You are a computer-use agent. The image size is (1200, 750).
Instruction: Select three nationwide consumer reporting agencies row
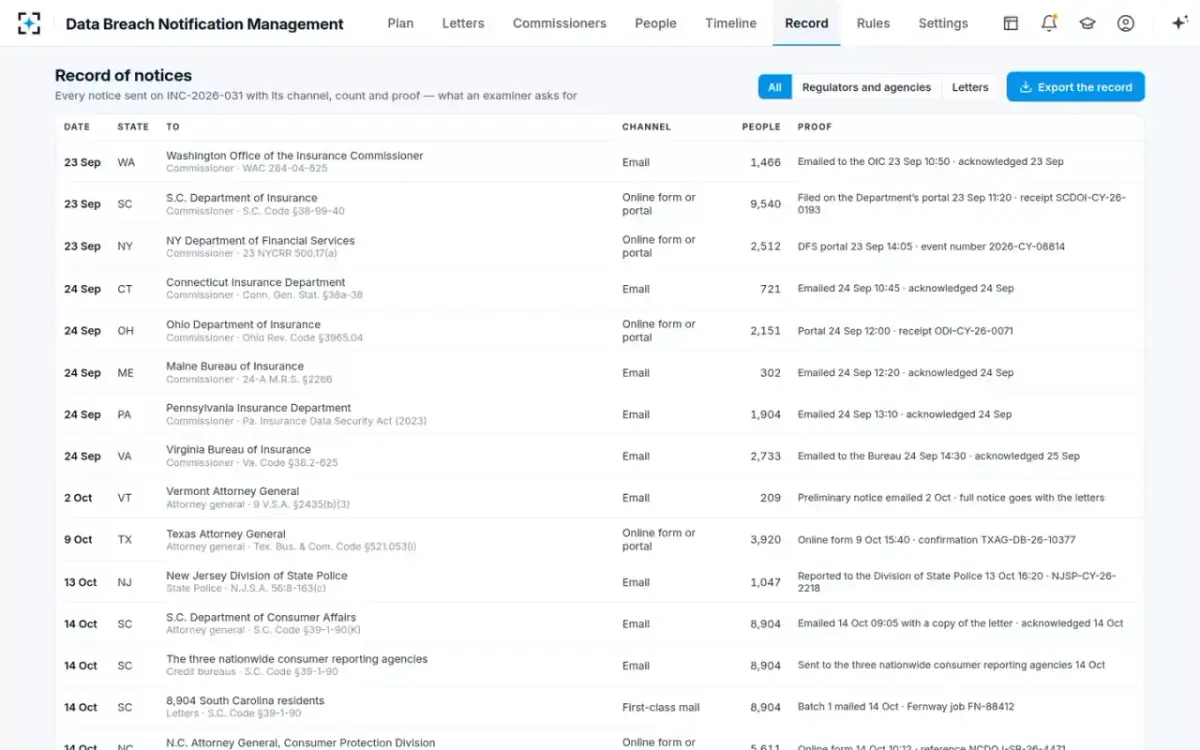(600, 665)
